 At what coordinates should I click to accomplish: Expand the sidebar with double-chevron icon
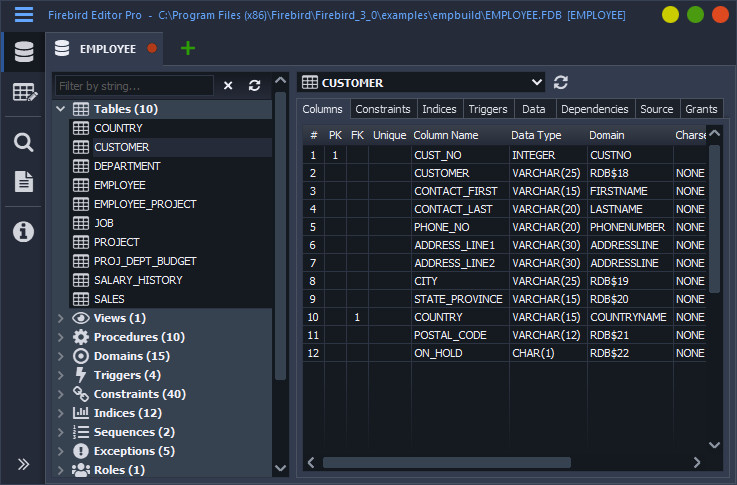click(24, 464)
